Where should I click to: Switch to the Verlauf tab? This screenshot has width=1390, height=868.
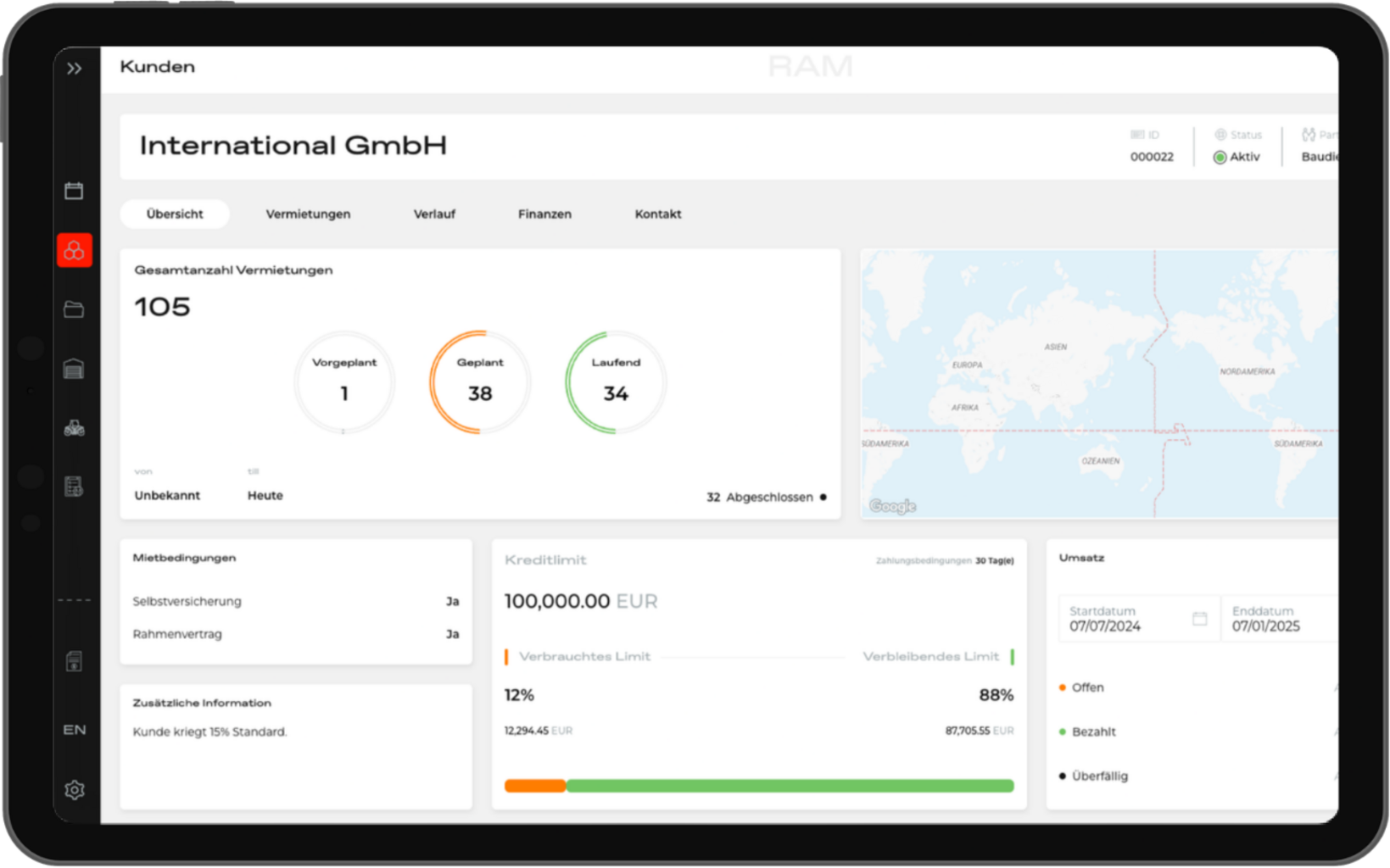coord(434,214)
